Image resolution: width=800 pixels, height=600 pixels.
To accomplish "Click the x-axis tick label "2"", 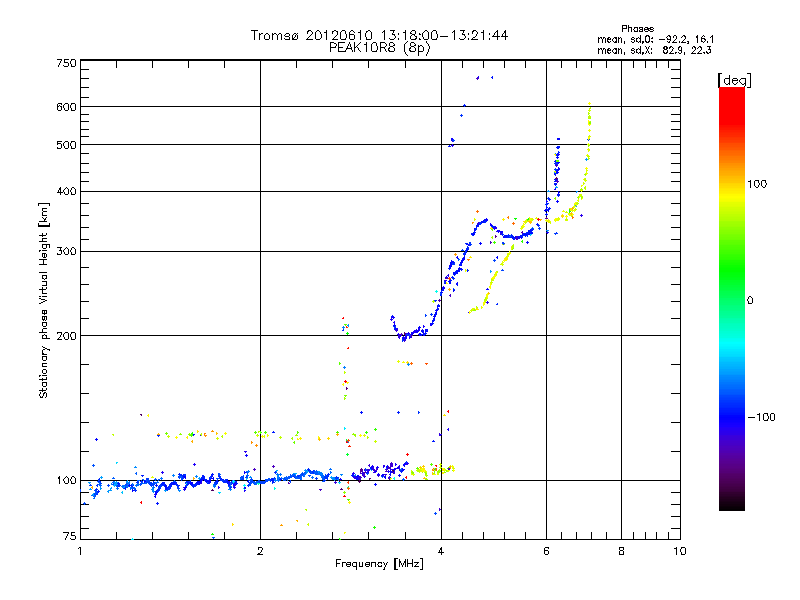I will [x=260, y=551].
